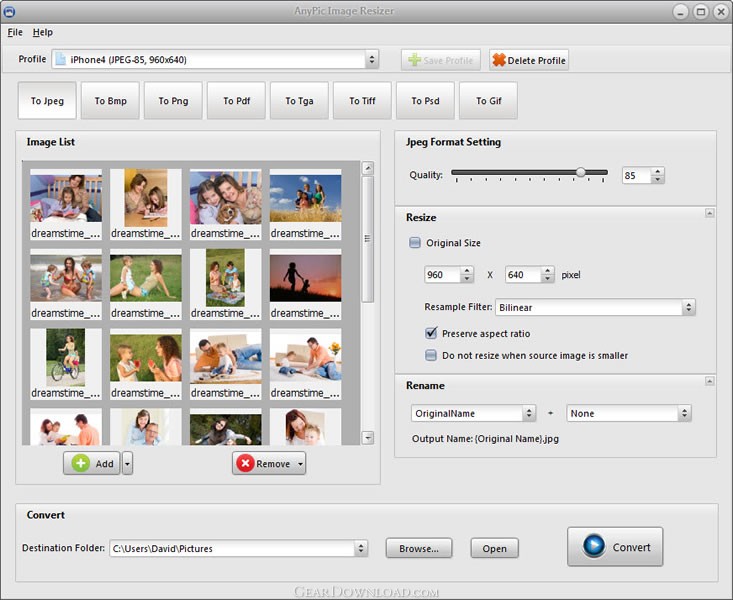Click the Open destination folder button
The height and width of the screenshot is (600, 733).
495,548
